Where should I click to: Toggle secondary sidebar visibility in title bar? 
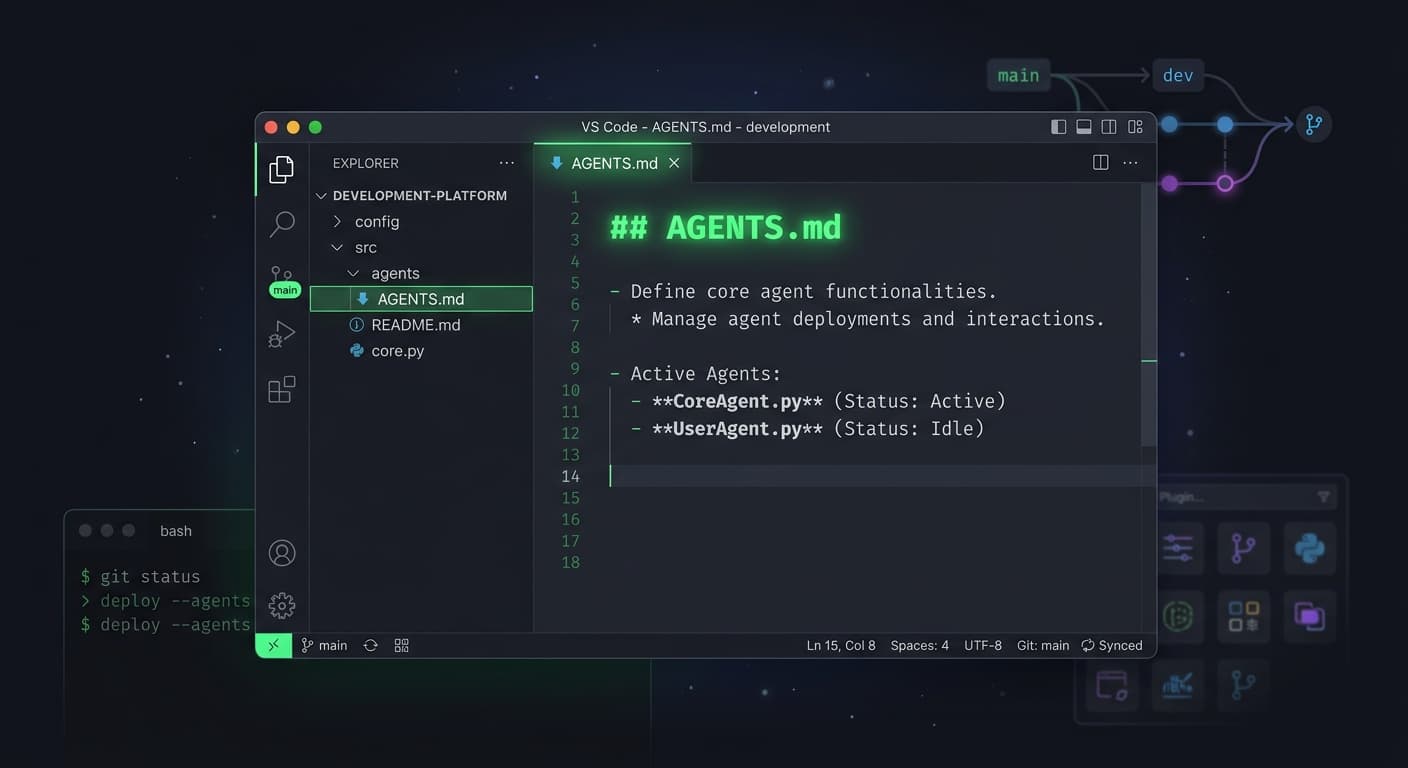[1109, 127]
